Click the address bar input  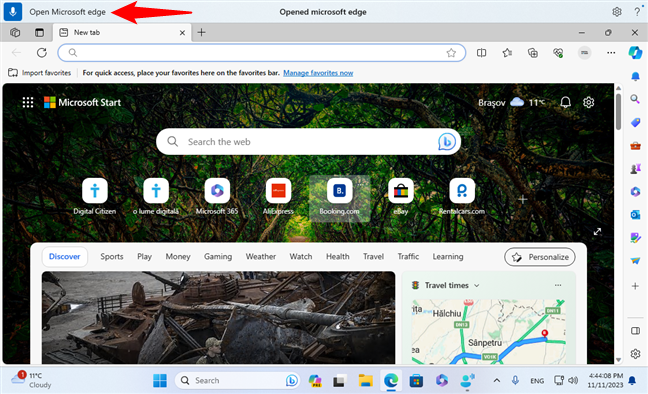261,53
